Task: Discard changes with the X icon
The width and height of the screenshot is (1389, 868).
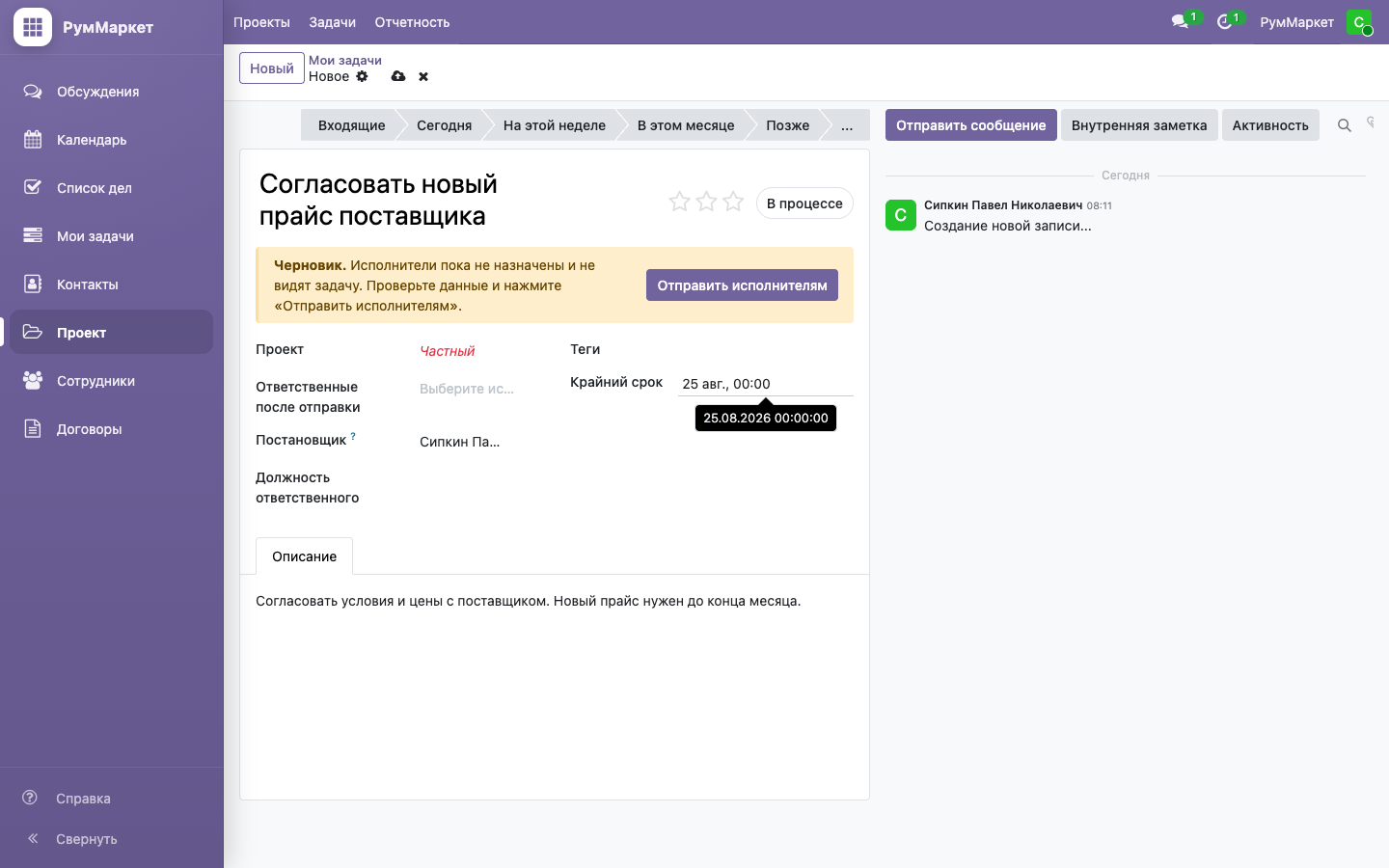Action: point(423,76)
